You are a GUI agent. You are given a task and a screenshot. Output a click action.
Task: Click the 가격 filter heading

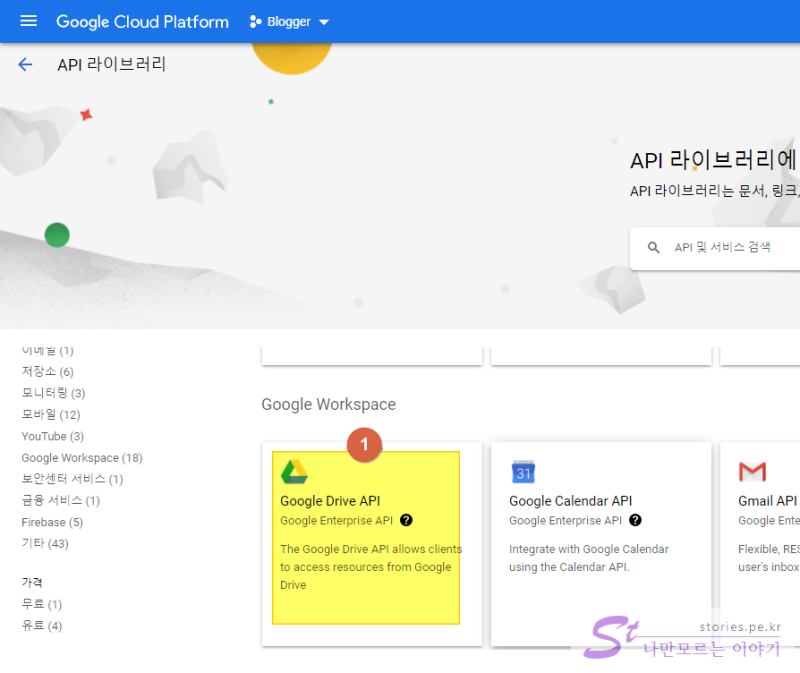[32, 582]
